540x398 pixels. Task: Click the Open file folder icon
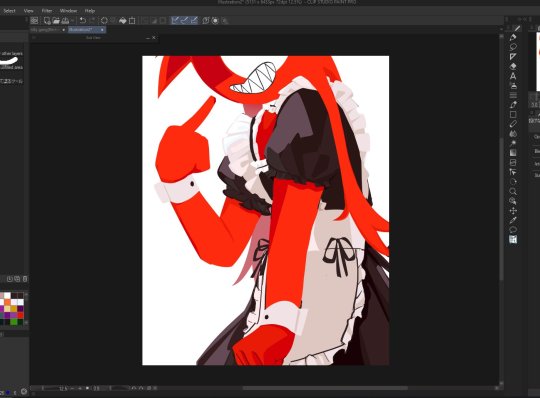tap(56, 21)
